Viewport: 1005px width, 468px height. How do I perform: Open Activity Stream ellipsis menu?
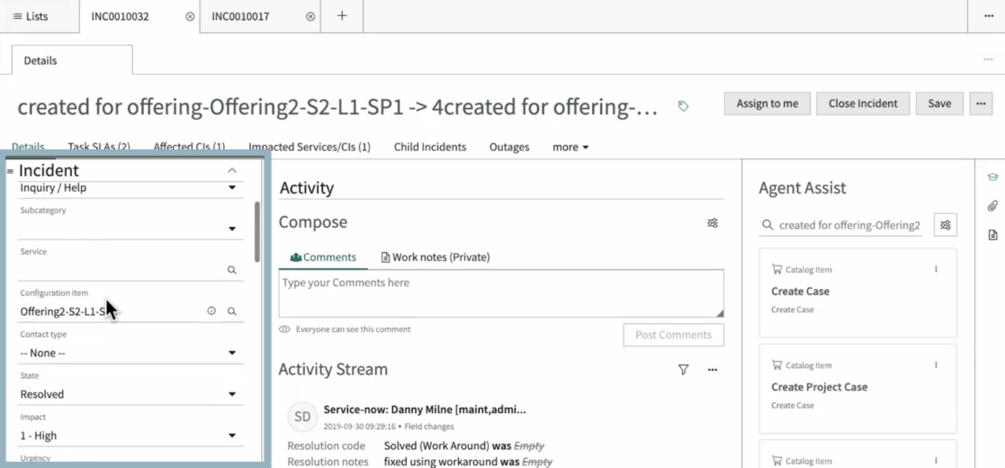point(712,370)
